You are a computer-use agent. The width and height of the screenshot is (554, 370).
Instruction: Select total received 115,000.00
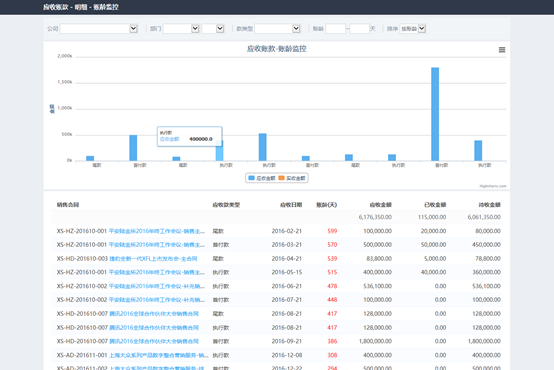coord(432,217)
